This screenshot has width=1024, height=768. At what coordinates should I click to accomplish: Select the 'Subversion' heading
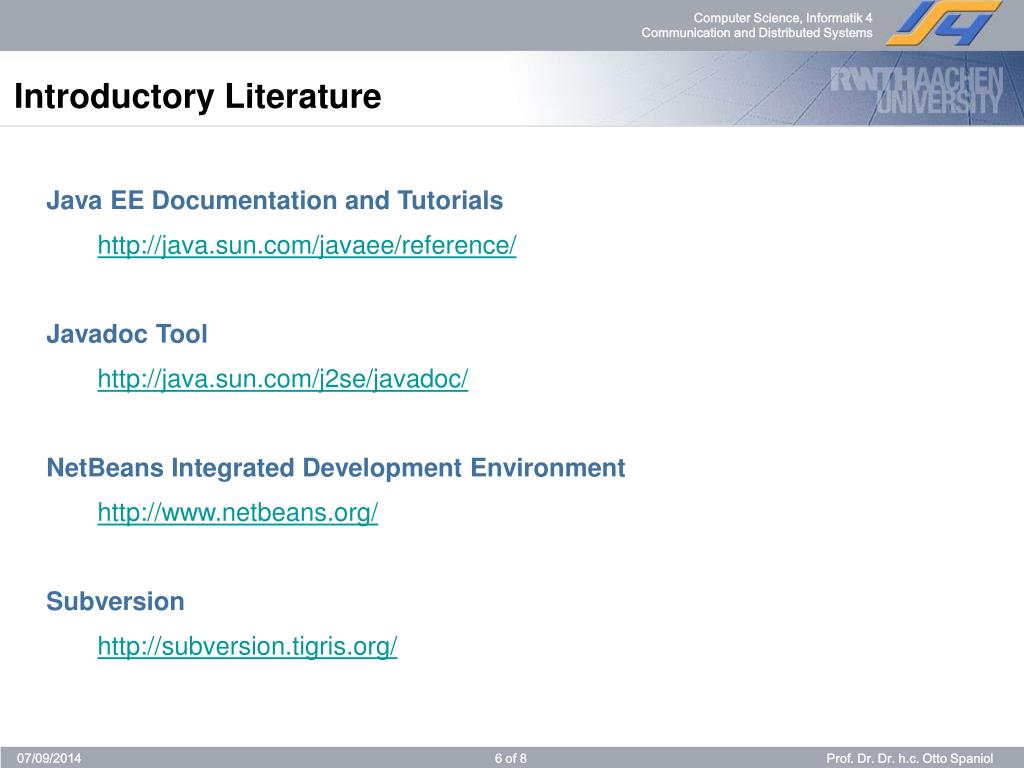pos(115,601)
